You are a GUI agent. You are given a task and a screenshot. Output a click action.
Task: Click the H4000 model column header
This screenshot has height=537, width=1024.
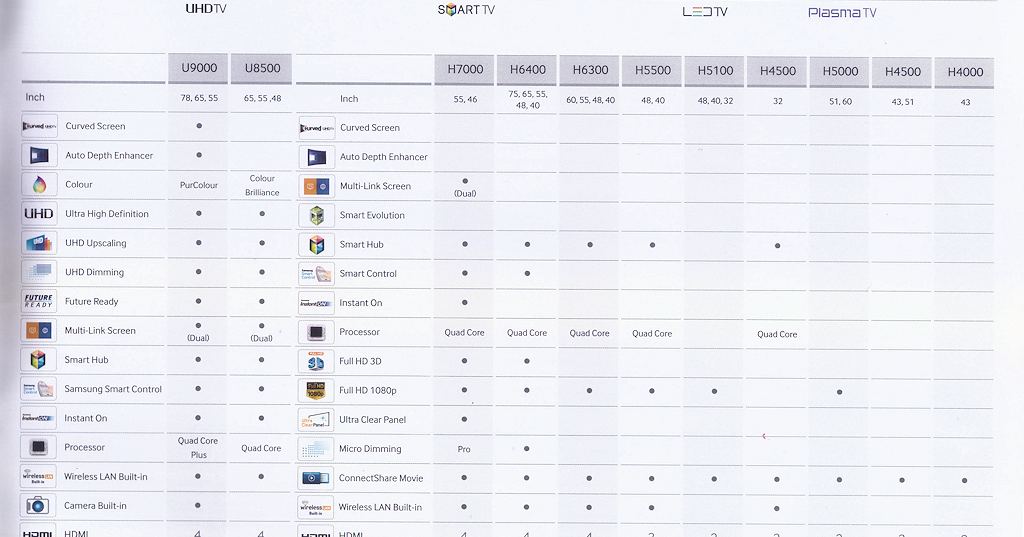pos(965,72)
